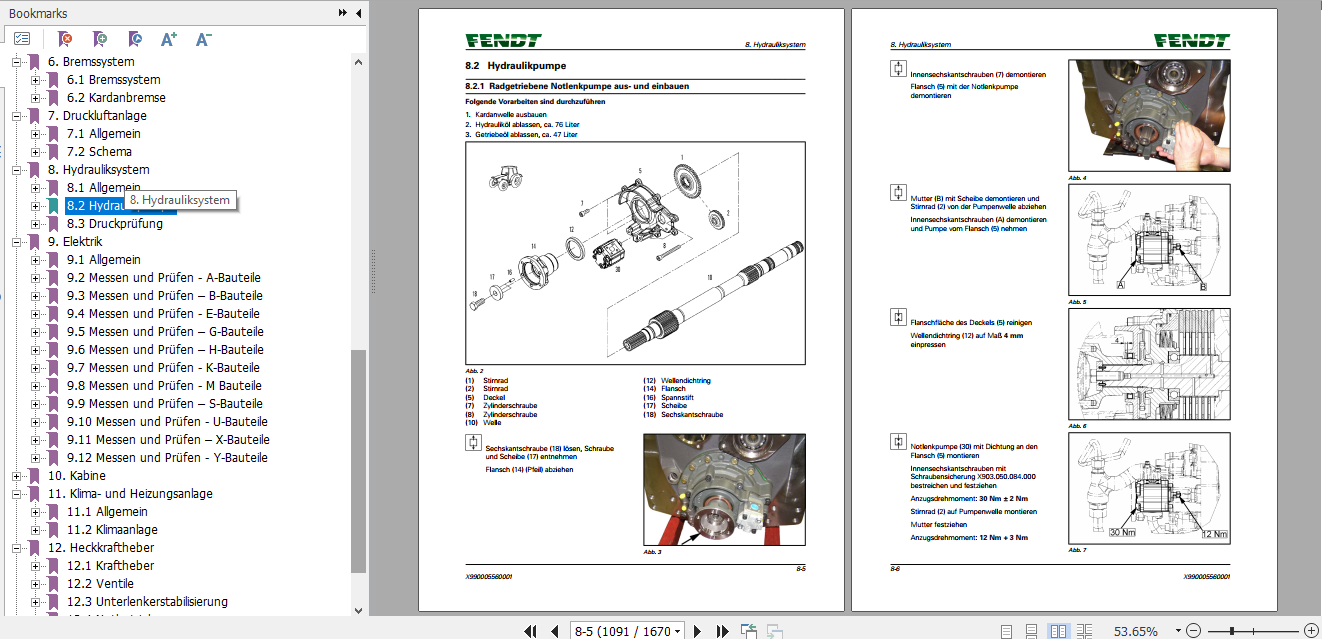Open the zoom level dropdown arrow

1178,631
